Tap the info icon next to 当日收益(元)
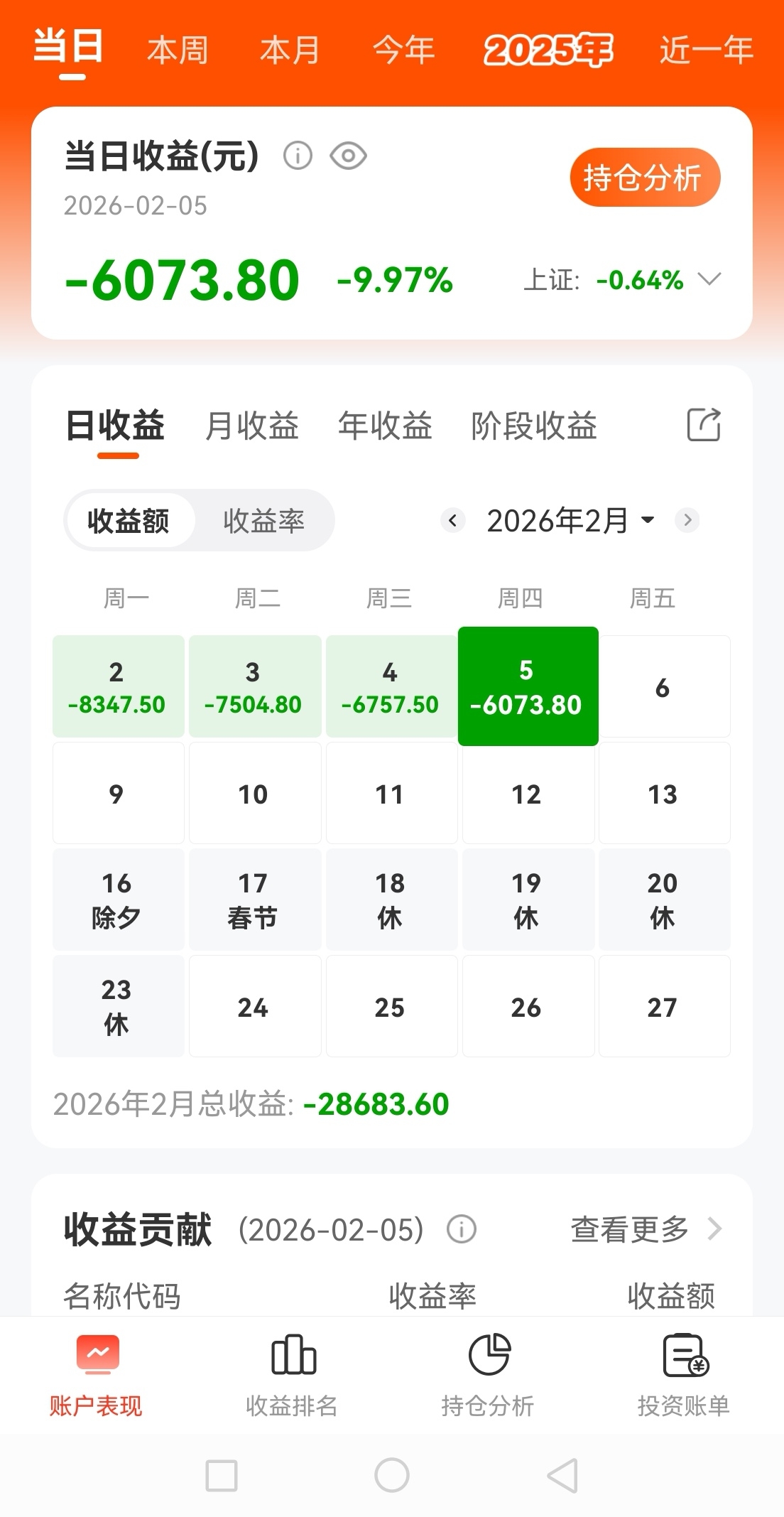Viewport: 784px width, 1517px height. pos(298,156)
